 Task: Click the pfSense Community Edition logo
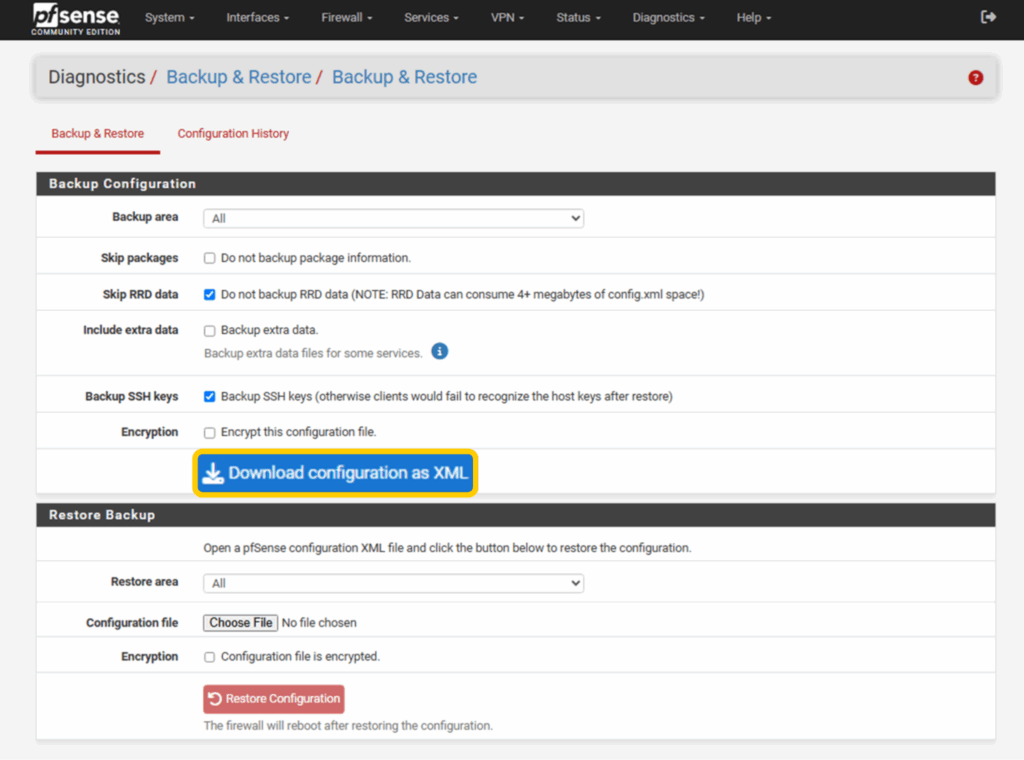76,19
